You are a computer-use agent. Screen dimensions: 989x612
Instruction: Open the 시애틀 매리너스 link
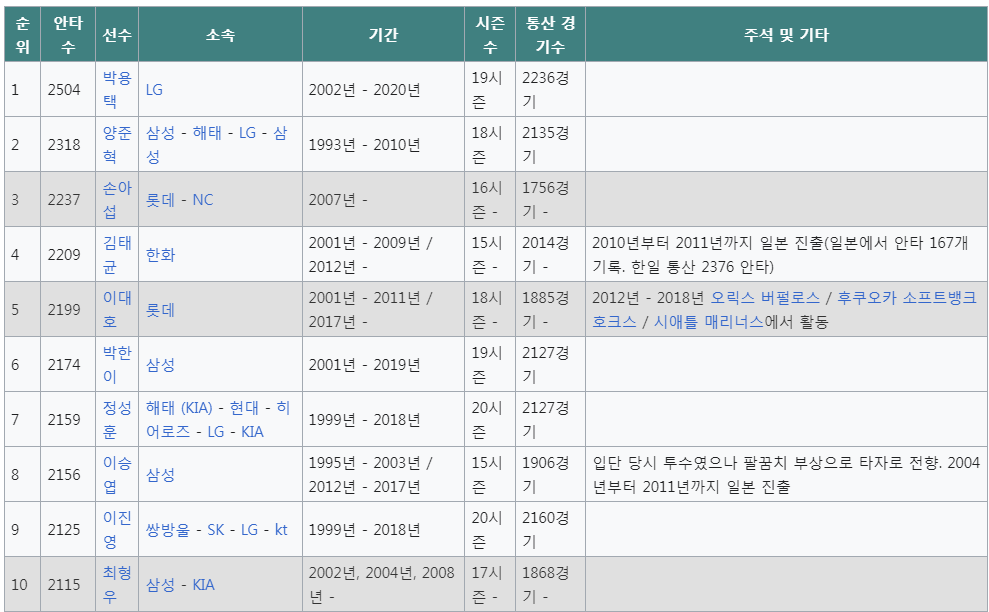pos(709,322)
